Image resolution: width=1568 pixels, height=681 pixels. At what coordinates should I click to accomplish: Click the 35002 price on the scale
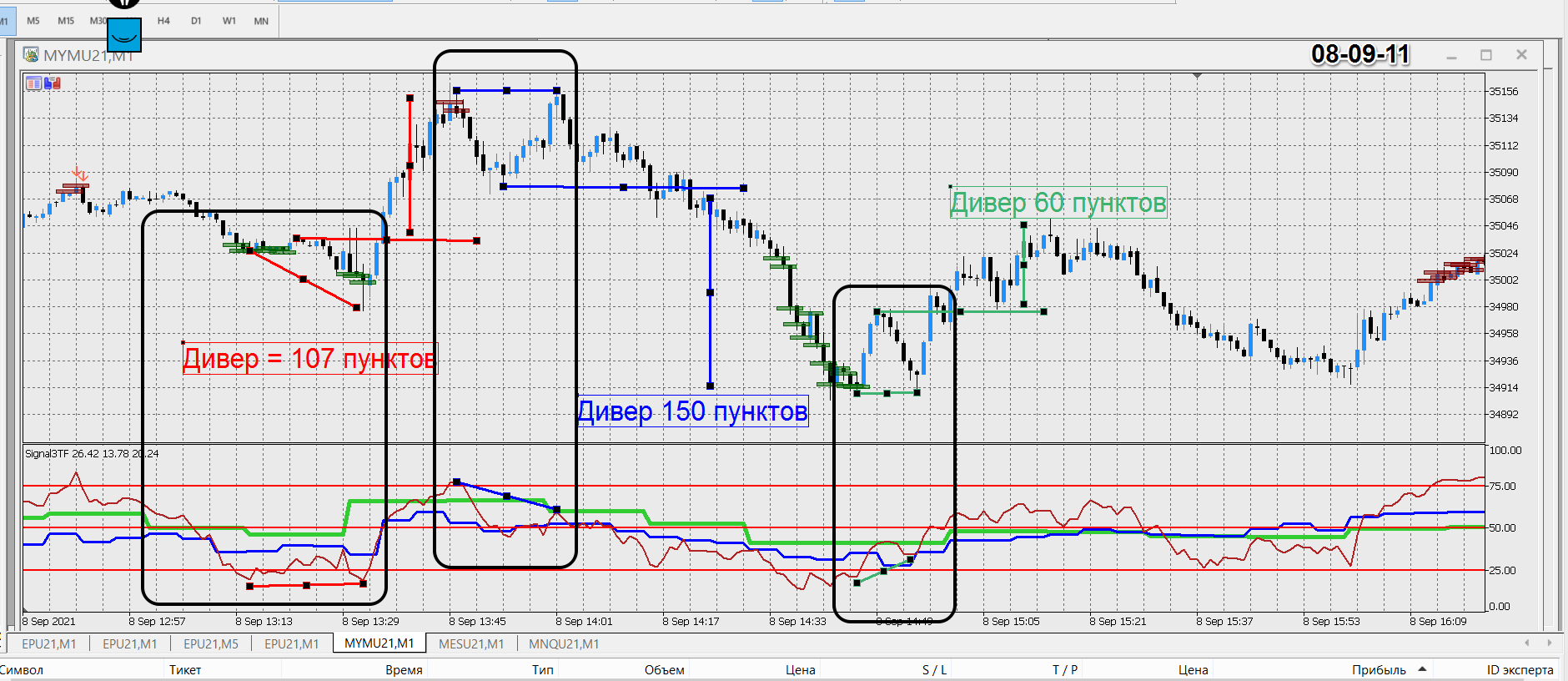1504,280
